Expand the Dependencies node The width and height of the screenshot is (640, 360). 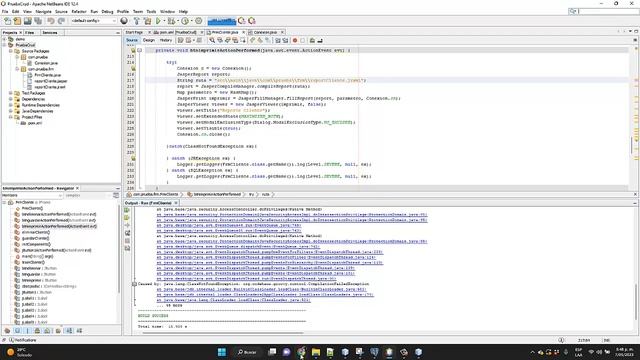tap(11, 99)
